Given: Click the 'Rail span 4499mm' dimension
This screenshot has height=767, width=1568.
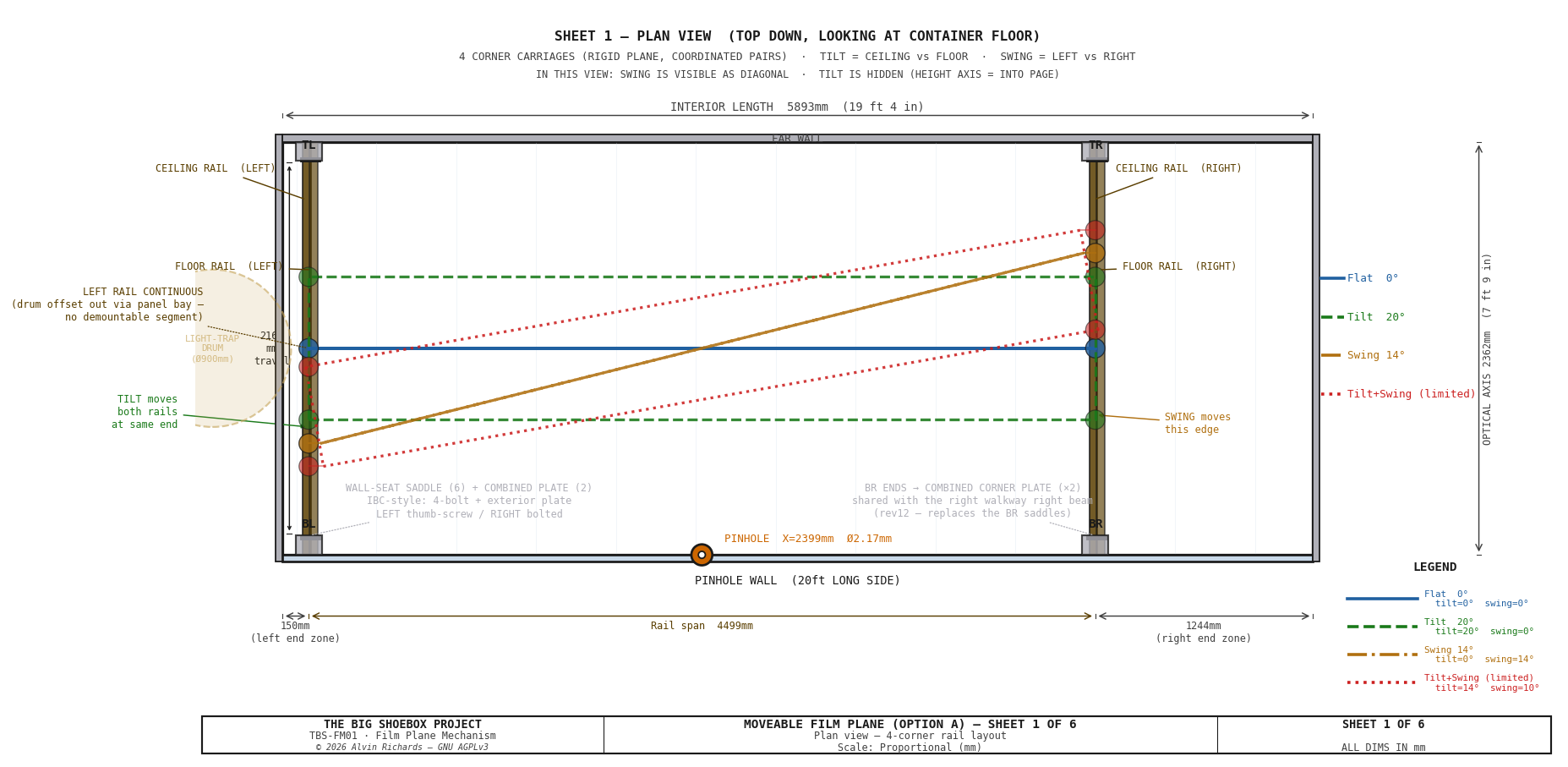Looking at the screenshot, I should [702, 627].
